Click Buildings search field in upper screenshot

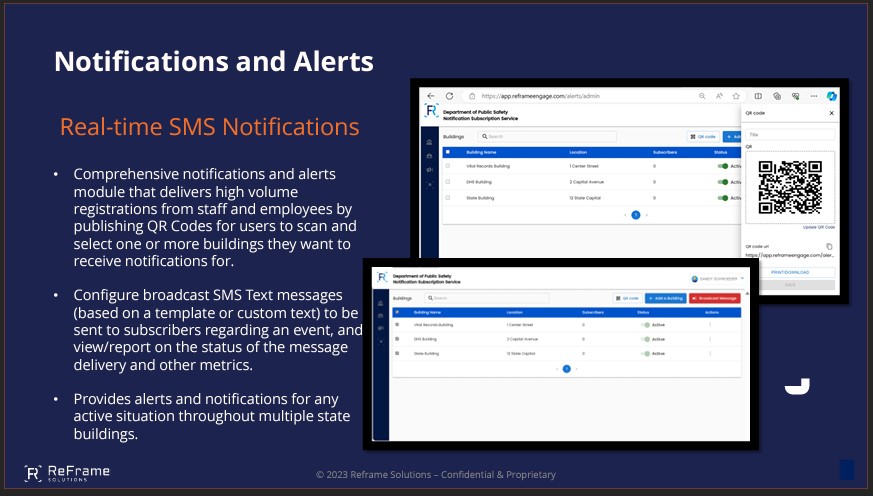pos(547,136)
